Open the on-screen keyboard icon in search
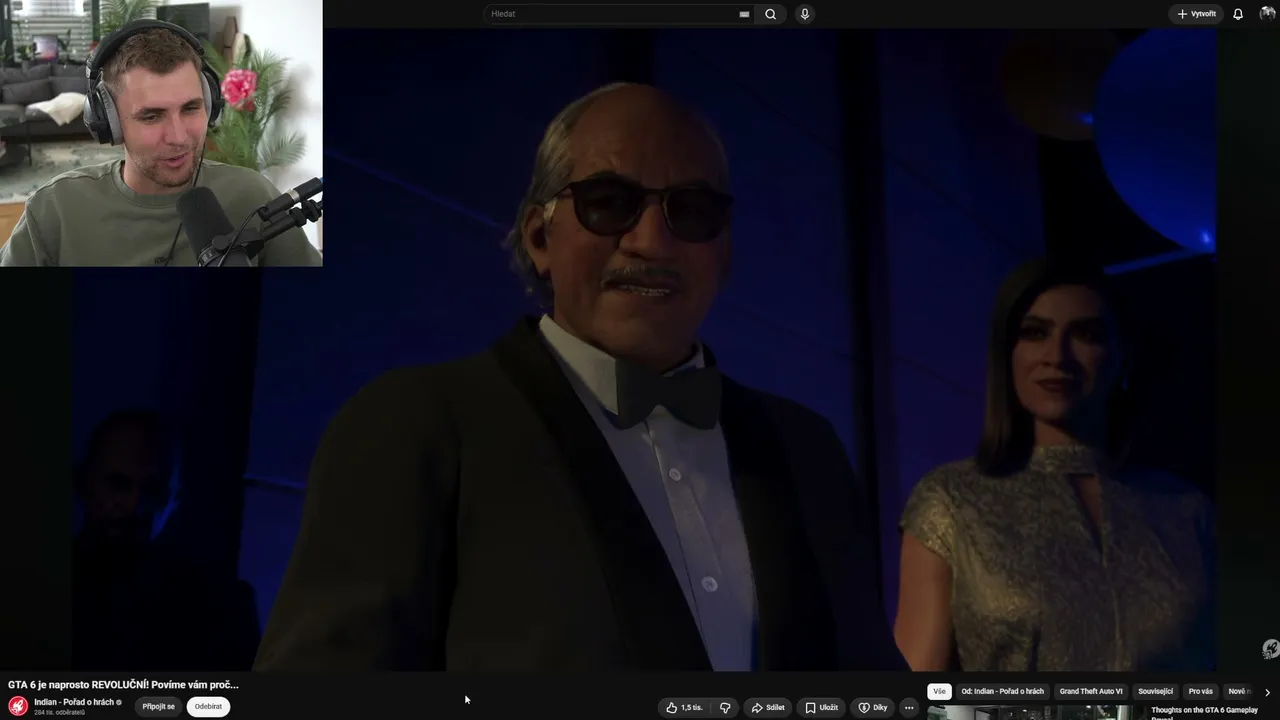 [x=744, y=14]
